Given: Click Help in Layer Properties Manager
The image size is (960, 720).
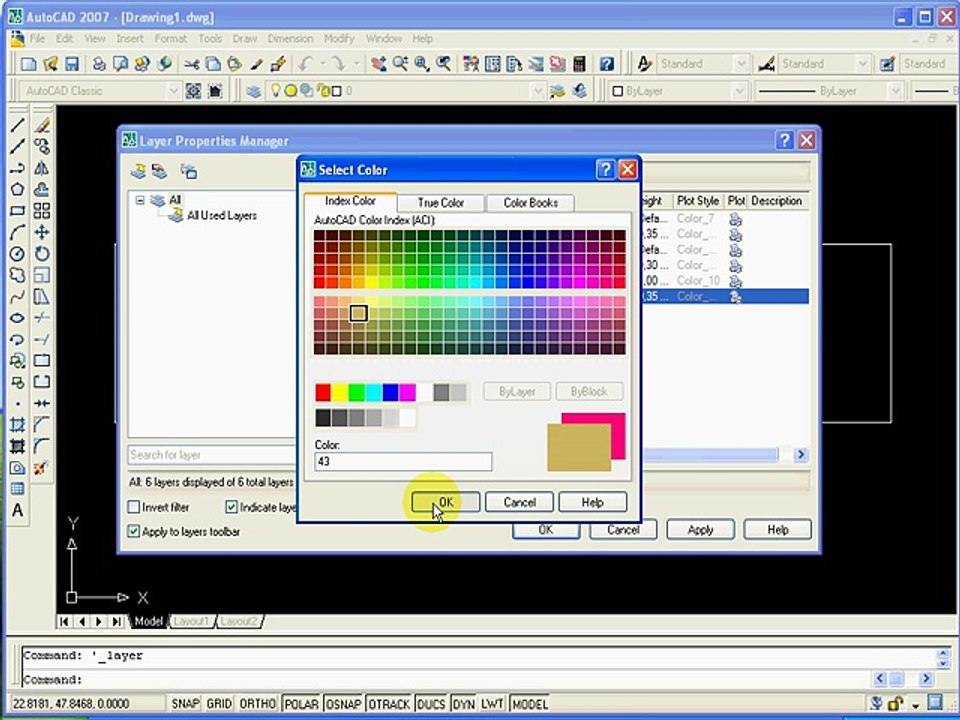Looking at the screenshot, I should coord(778,530).
